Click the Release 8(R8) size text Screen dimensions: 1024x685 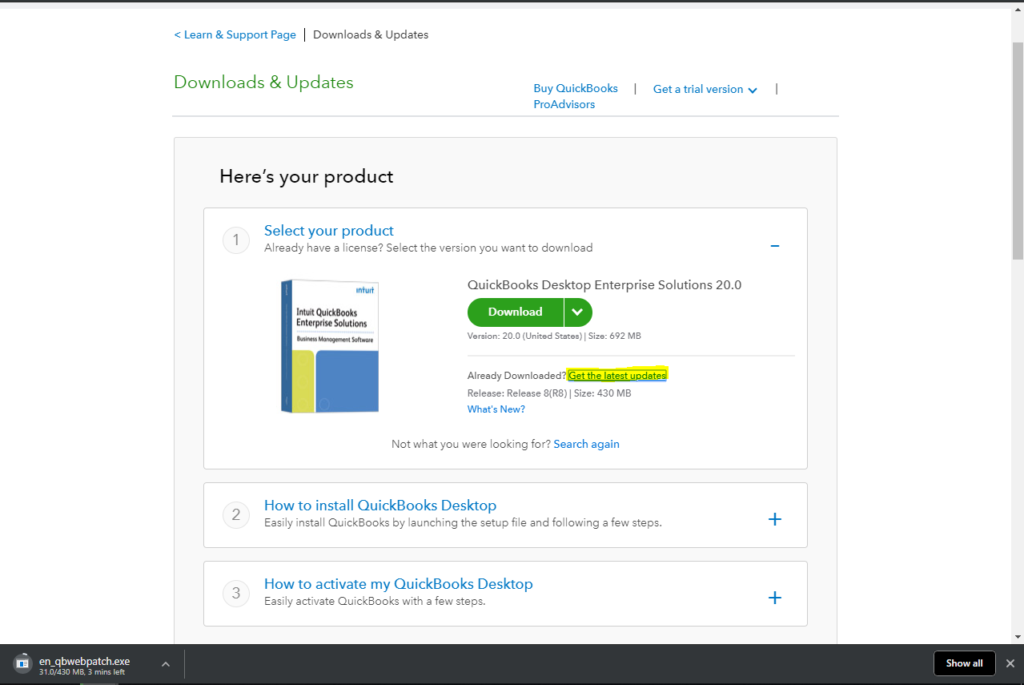(x=549, y=393)
